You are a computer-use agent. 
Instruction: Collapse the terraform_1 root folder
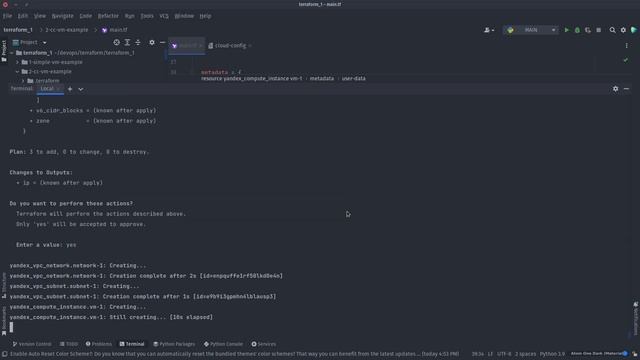12,53
